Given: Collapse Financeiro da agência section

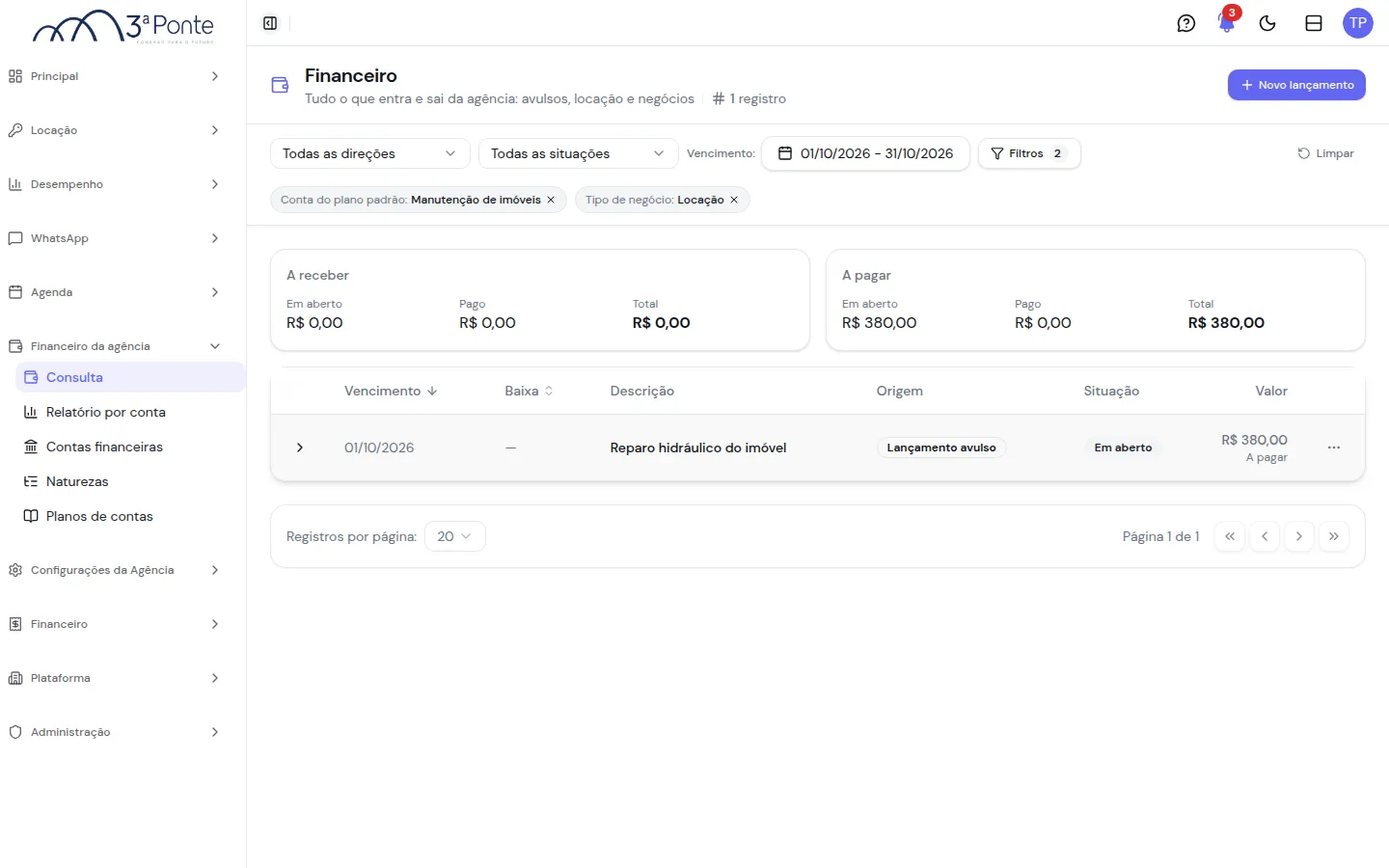Looking at the screenshot, I should click(115, 346).
